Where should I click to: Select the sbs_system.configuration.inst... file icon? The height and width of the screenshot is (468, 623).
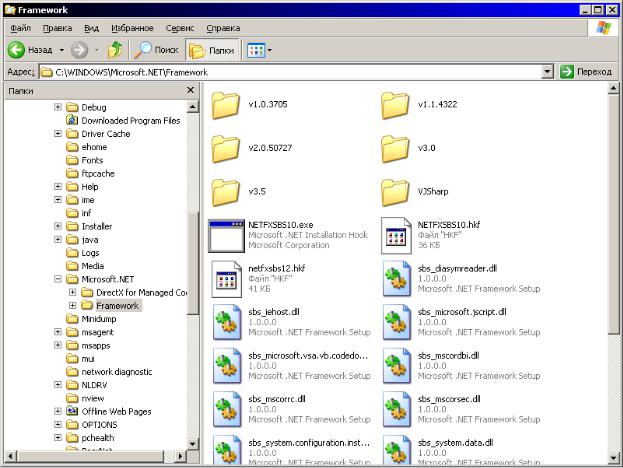coord(226,450)
